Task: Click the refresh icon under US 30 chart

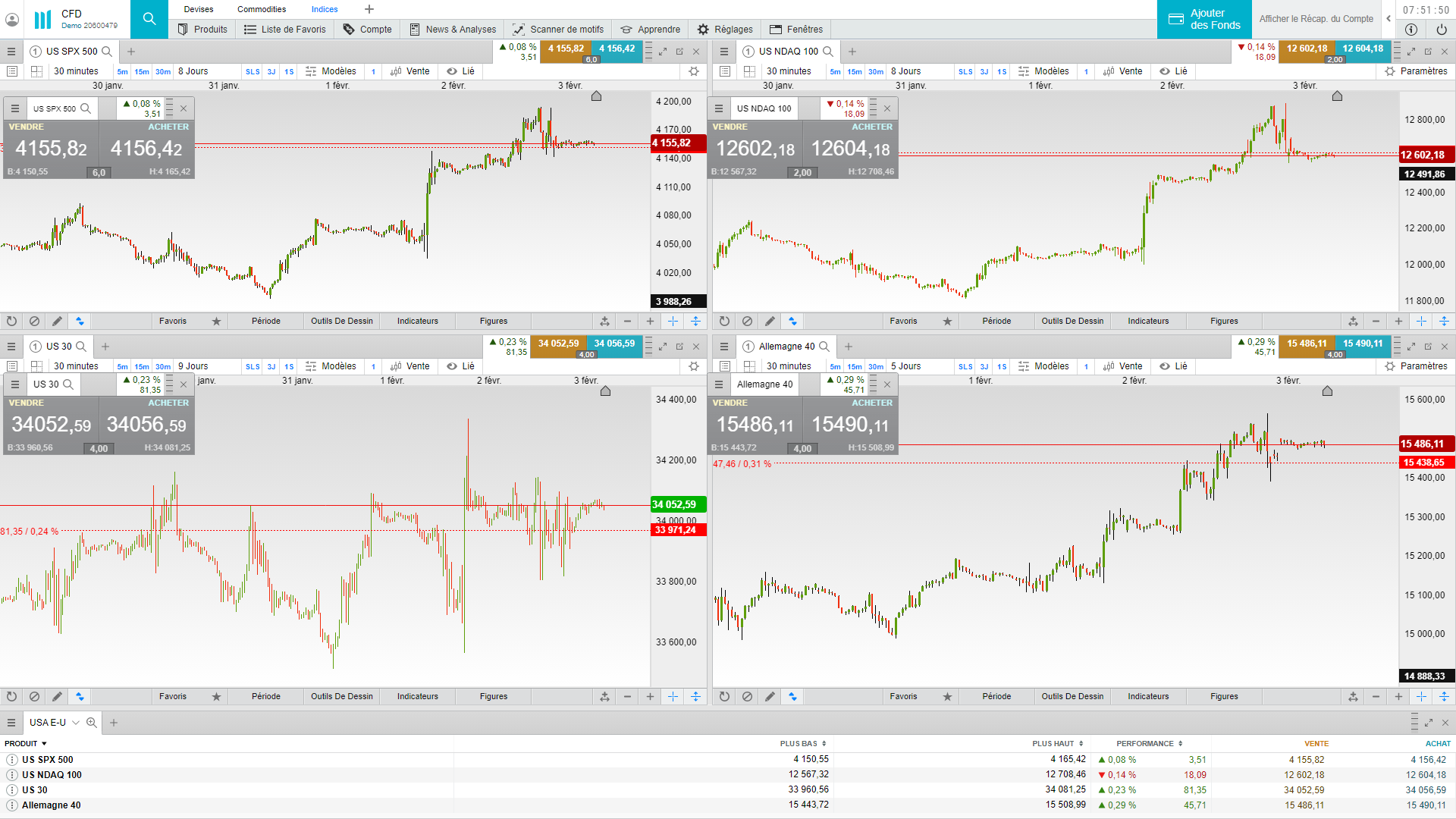Action: (11, 696)
